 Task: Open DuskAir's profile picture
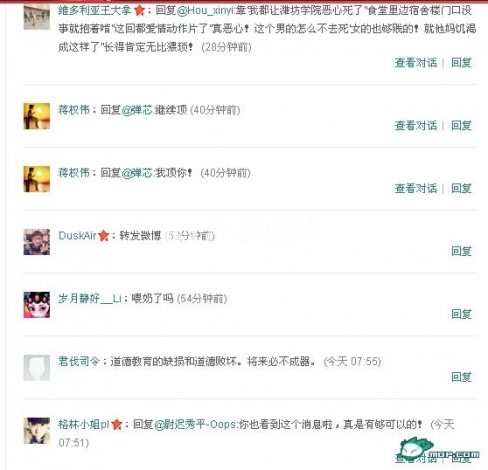(x=37, y=242)
